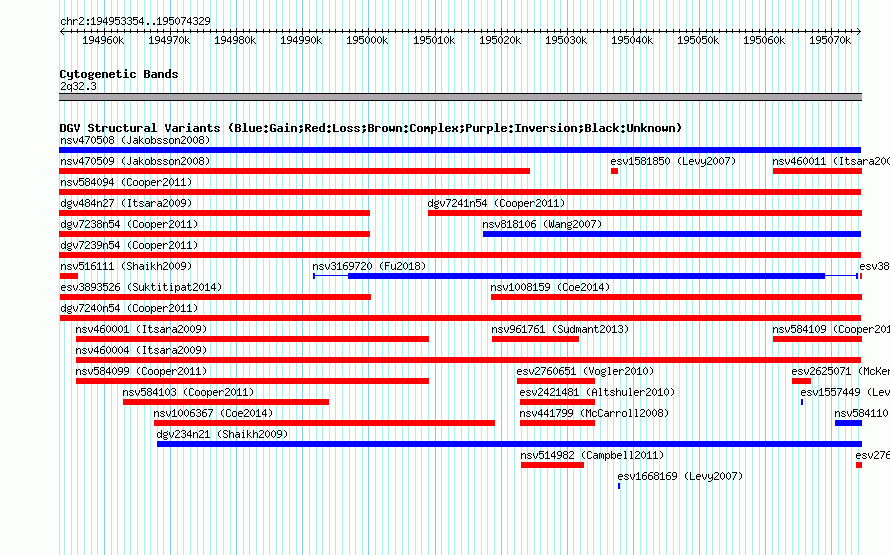Click the nsv460001 (Itsara2009) label
The image size is (890, 555).
pos(141,329)
